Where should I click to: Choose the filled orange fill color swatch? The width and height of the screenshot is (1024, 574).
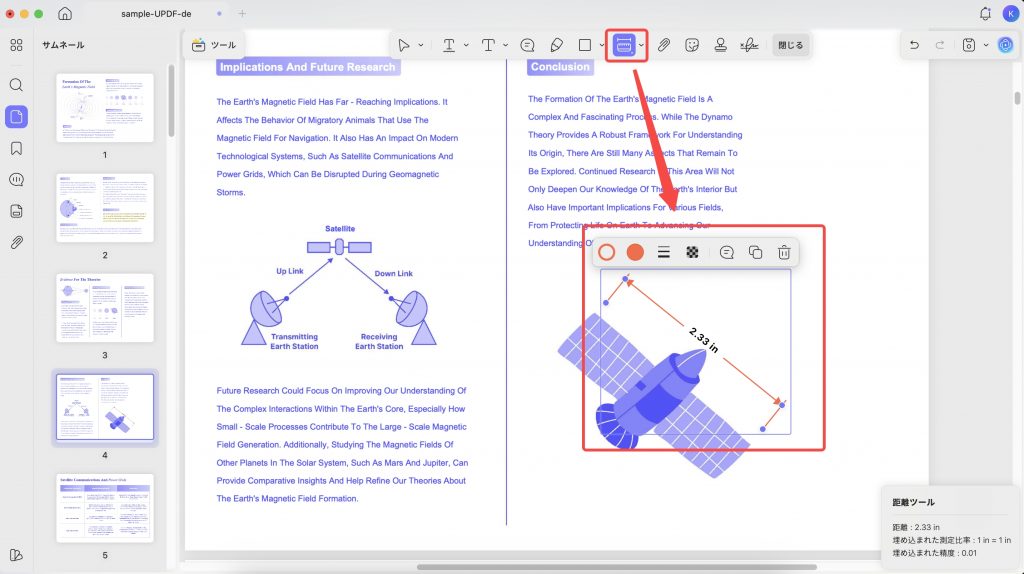point(635,253)
